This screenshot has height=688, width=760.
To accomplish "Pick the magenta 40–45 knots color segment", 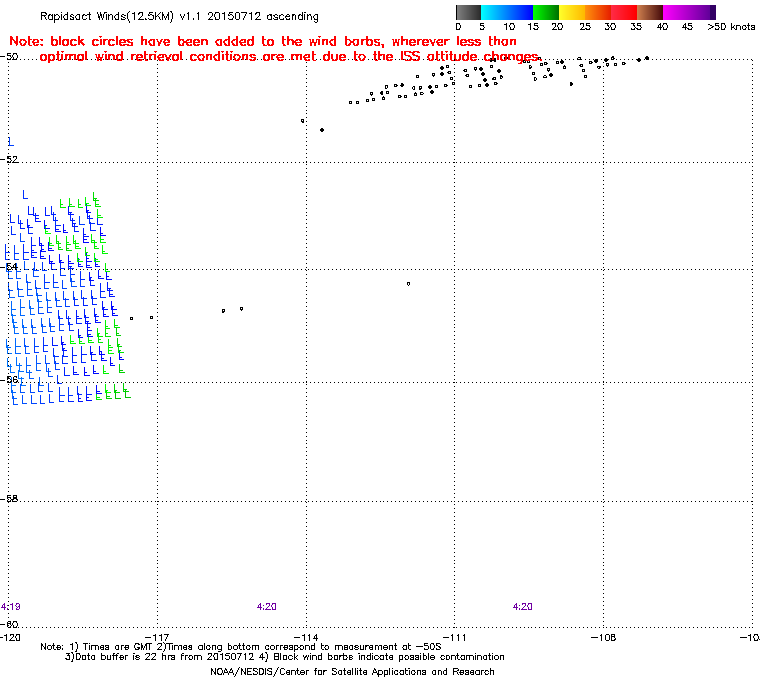I will (676, 12).
